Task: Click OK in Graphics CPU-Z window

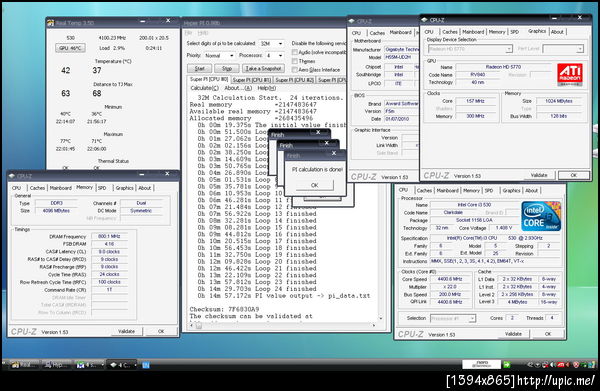Action: [x=574, y=175]
